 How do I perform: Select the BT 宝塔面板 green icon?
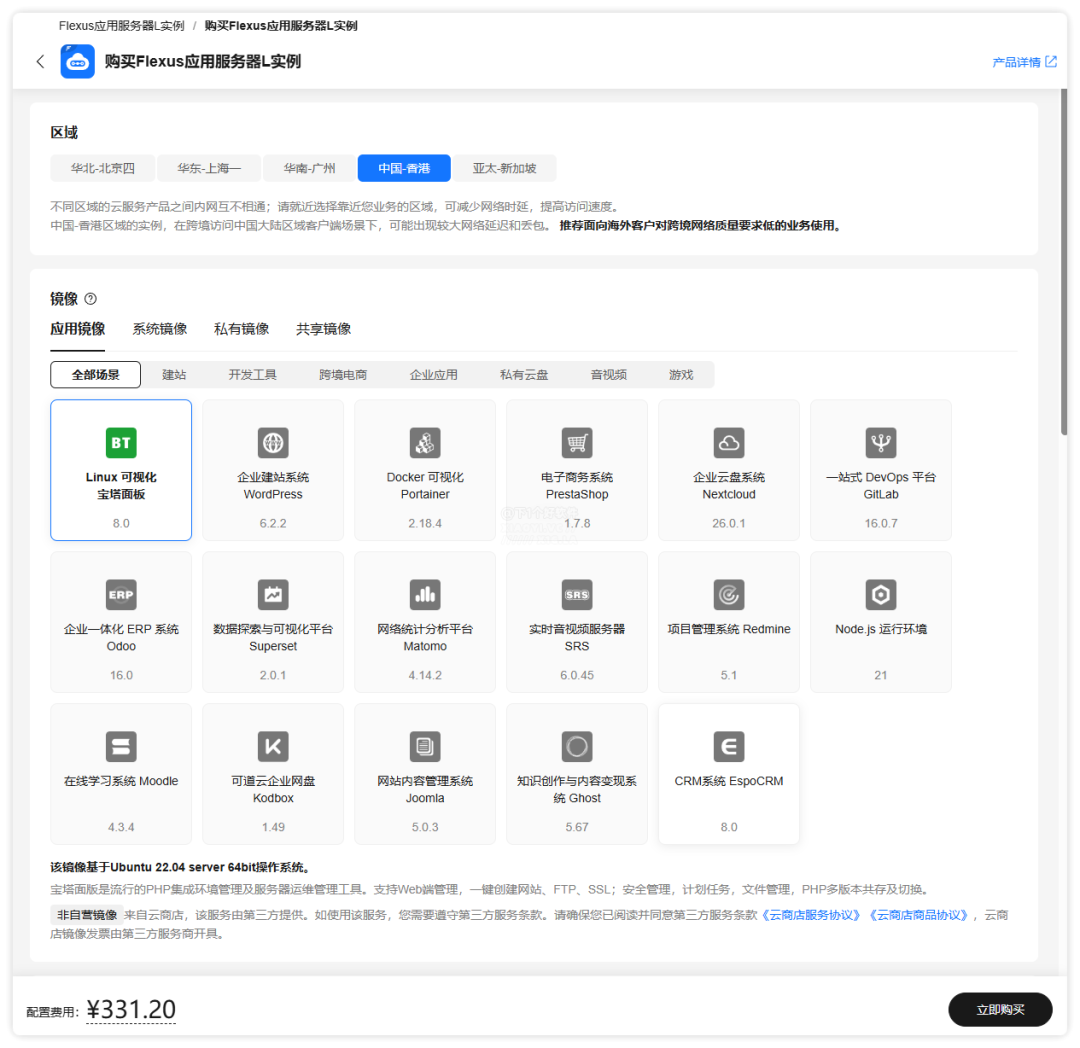click(x=121, y=443)
